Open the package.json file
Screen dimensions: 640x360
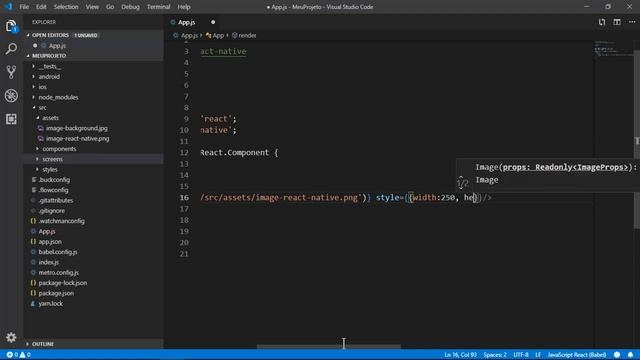click(56, 293)
